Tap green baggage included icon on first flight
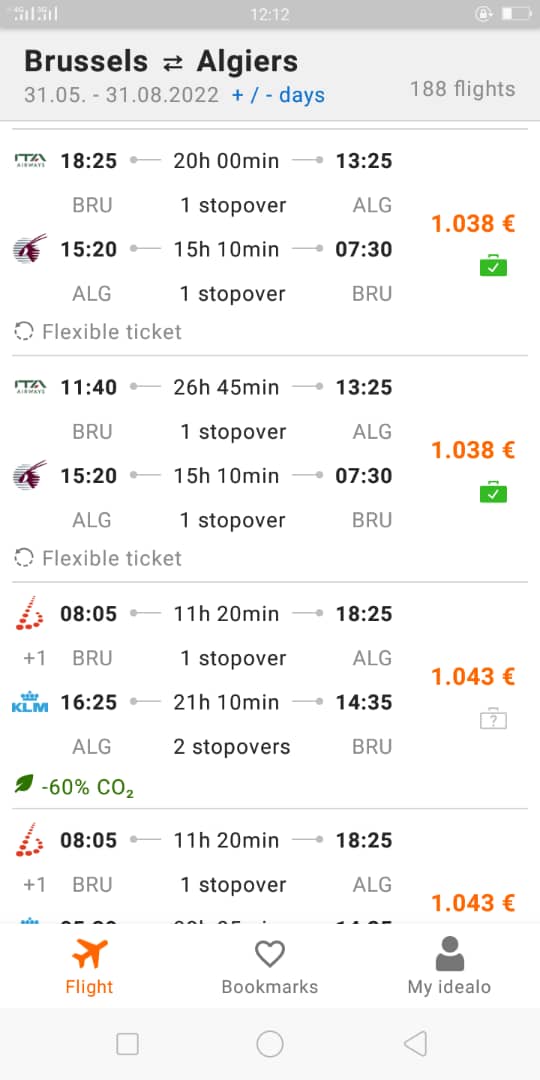Screen dimensions: 540x1080 [493, 266]
